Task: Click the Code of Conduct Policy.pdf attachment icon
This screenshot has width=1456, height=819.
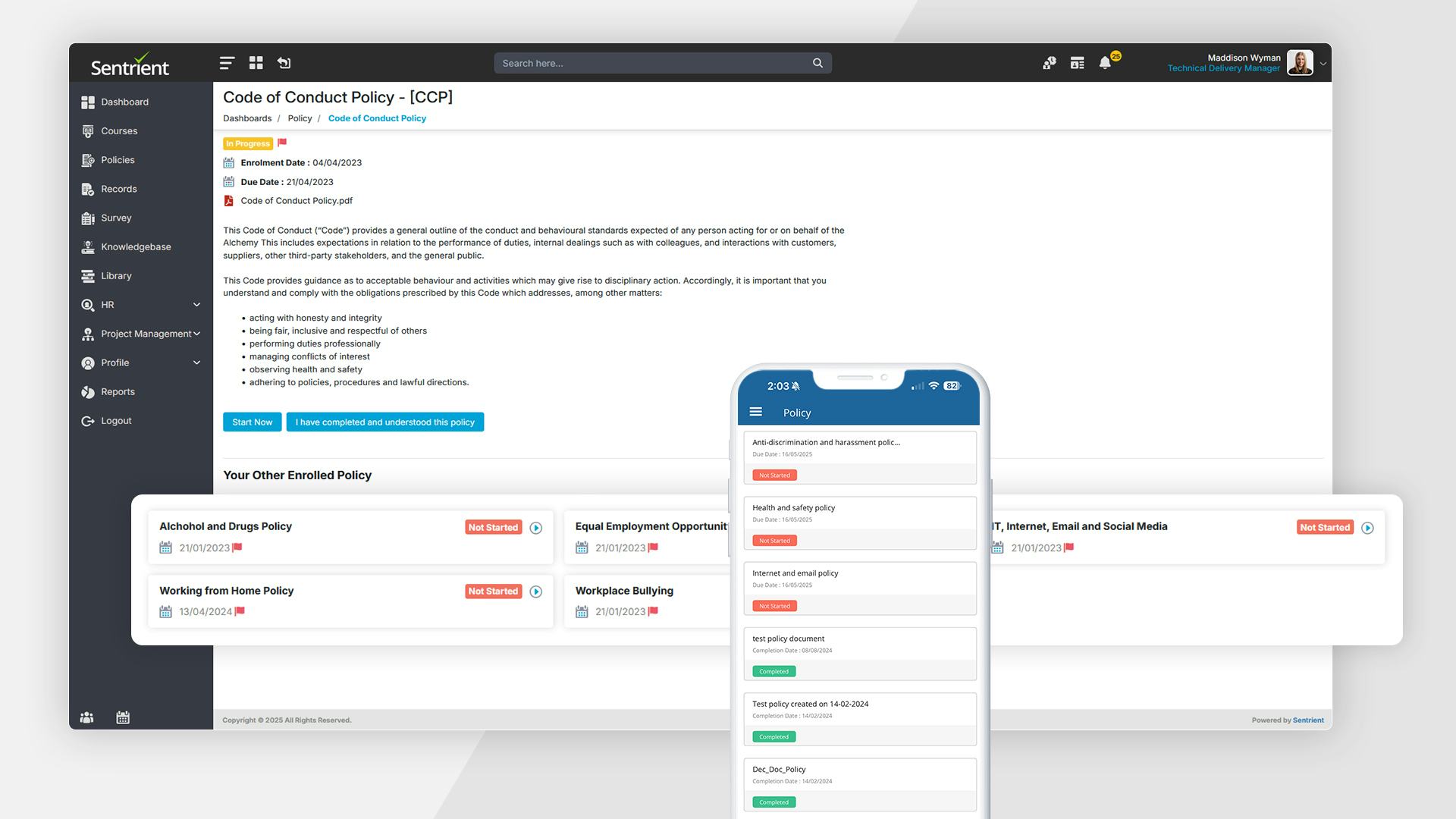Action: coord(228,201)
